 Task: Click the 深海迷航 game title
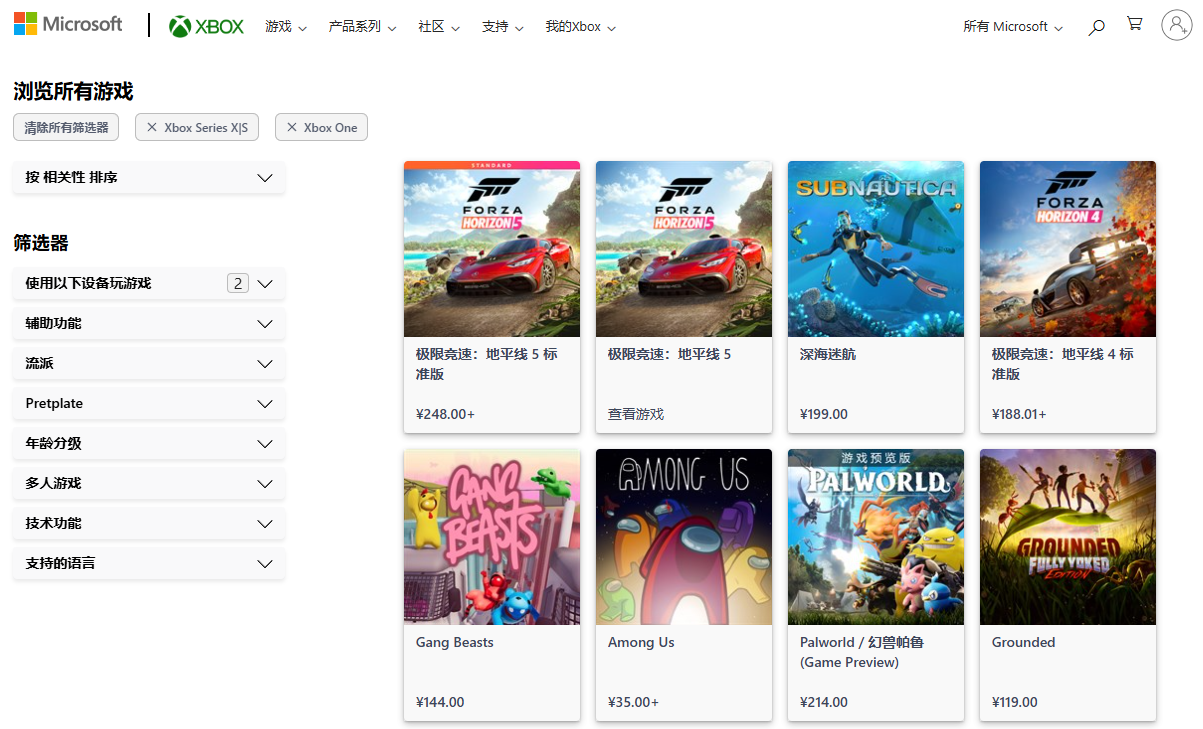pyautogui.click(x=828, y=354)
